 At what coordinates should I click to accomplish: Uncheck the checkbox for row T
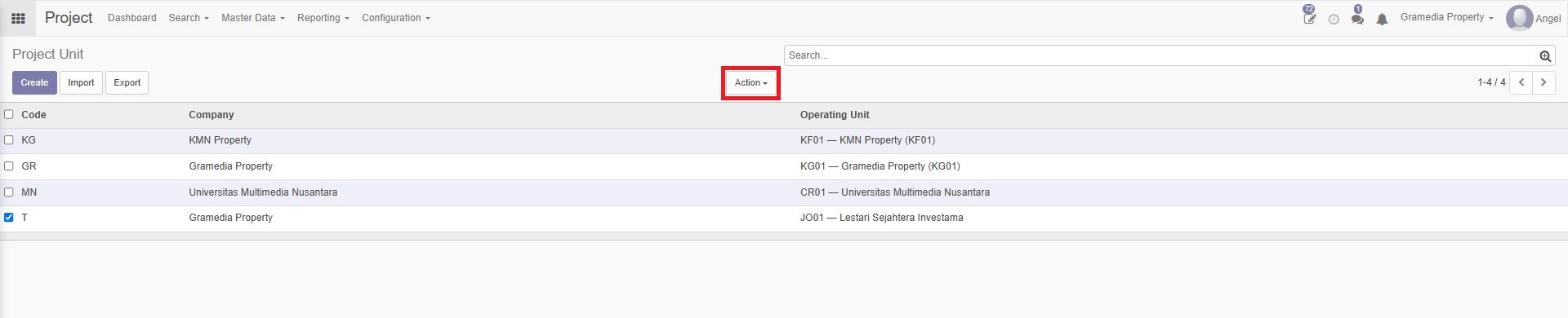9,218
